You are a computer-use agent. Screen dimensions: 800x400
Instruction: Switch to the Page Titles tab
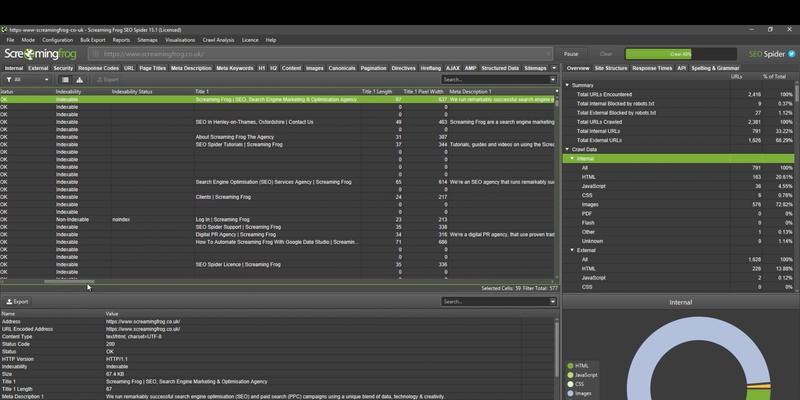pos(153,68)
